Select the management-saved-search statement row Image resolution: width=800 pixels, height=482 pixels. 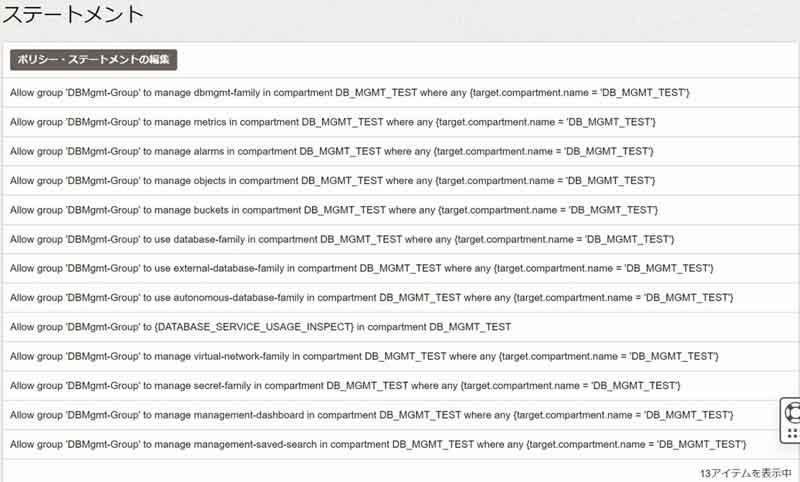click(x=400, y=444)
